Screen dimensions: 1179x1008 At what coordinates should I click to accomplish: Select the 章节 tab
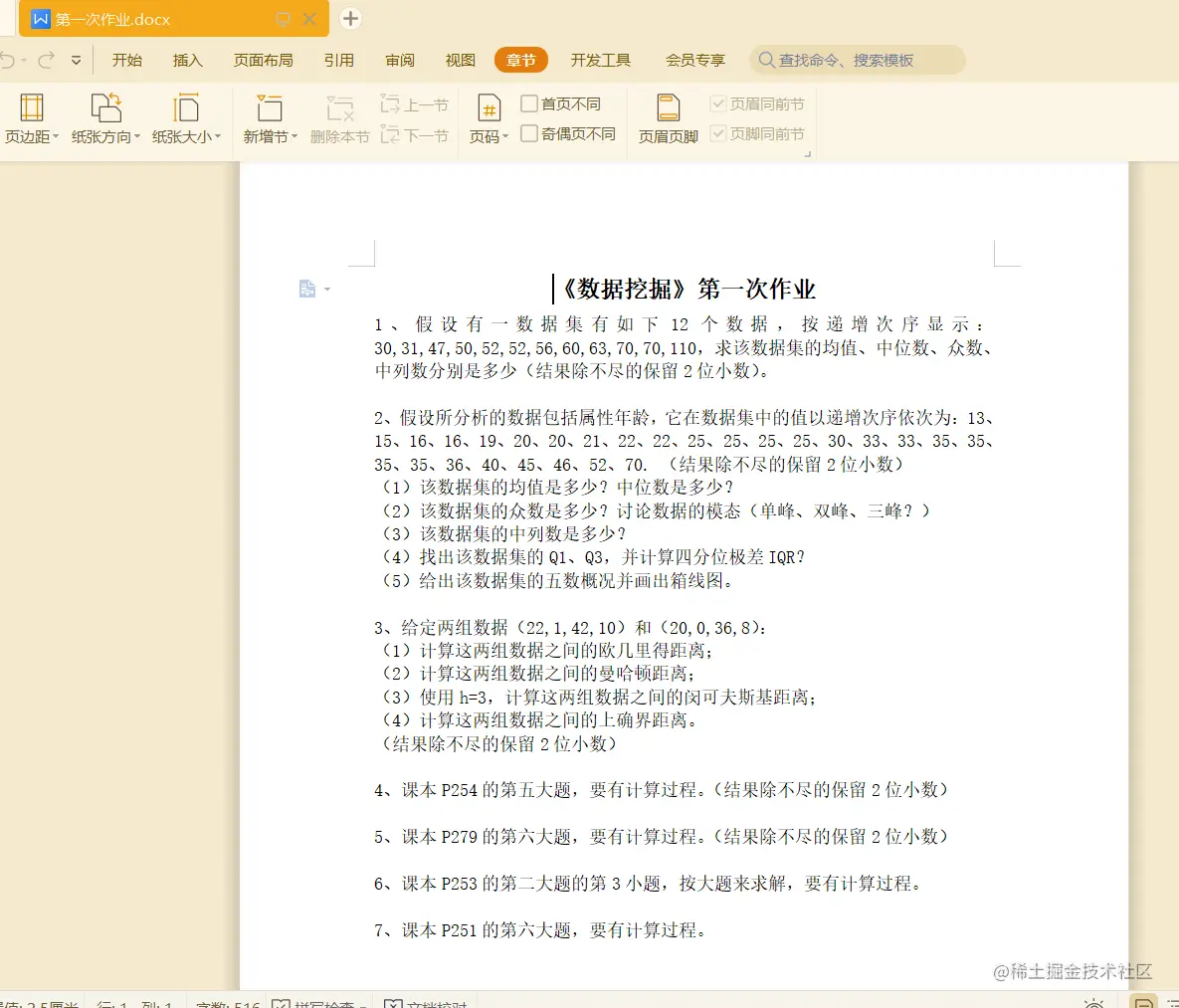click(521, 60)
